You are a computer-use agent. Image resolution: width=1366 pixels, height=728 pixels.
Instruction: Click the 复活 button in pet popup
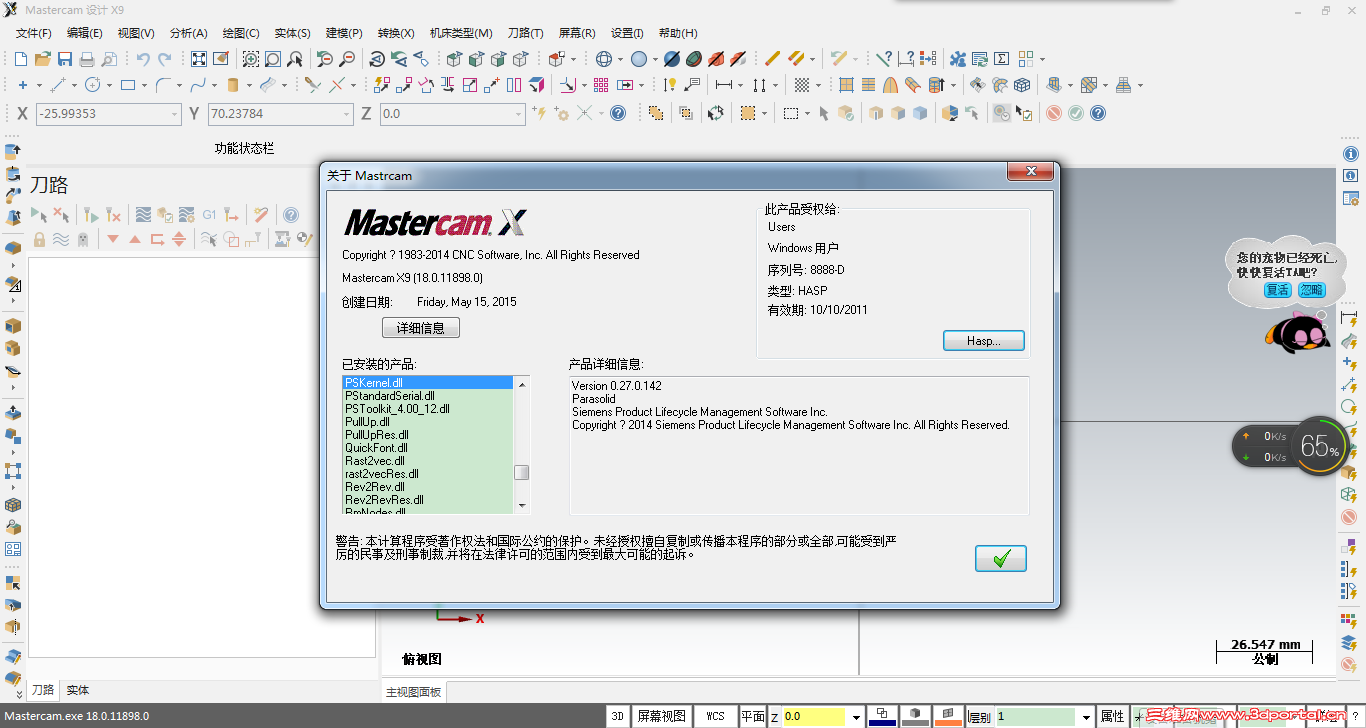point(1277,290)
